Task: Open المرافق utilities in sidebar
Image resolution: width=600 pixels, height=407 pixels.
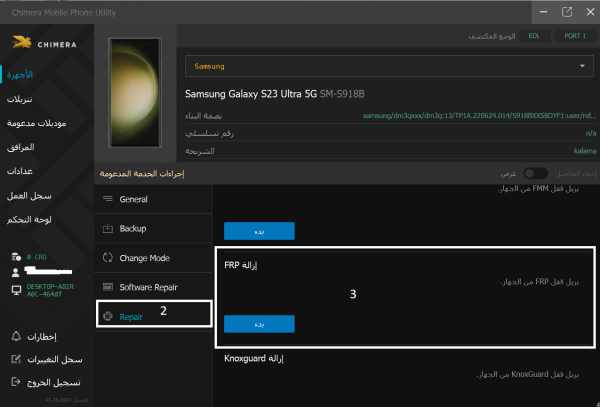Action: (x=21, y=147)
